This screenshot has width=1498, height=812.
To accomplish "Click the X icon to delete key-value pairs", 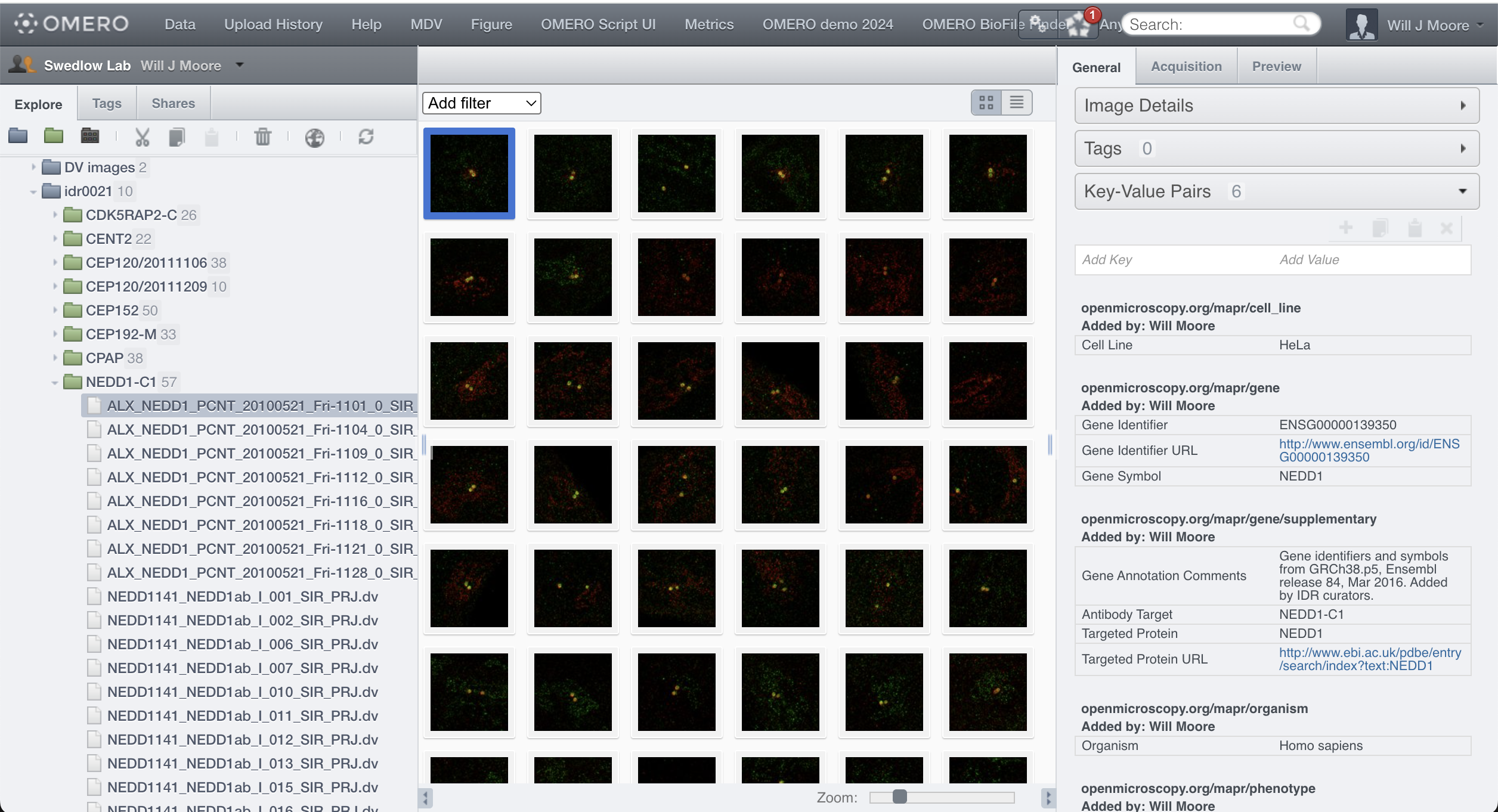I will point(1447,228).
